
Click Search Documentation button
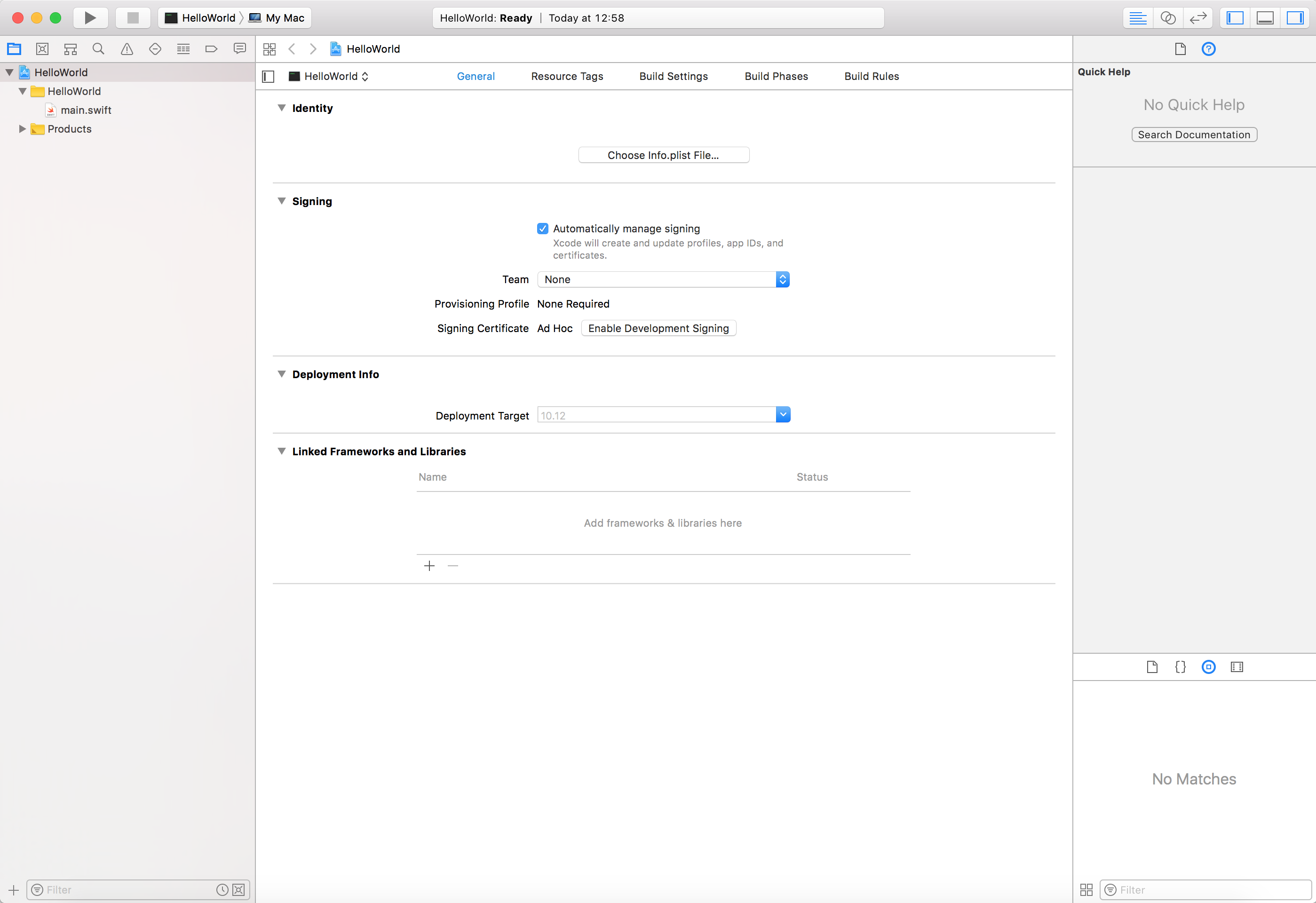coord(1194,135)
